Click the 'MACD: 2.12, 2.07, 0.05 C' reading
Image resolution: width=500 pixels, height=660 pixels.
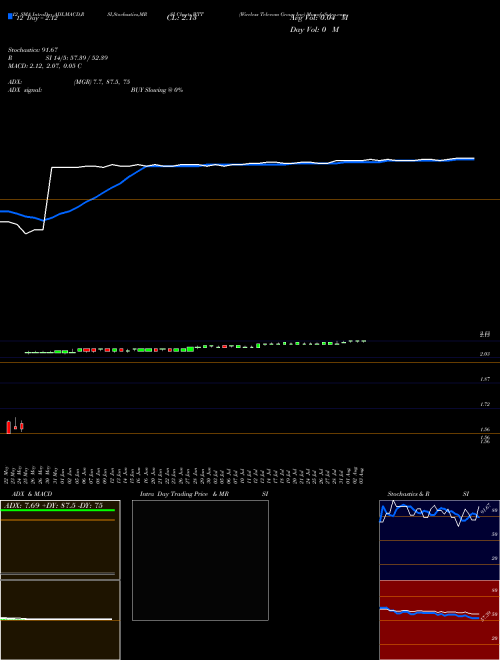point(45,66)
